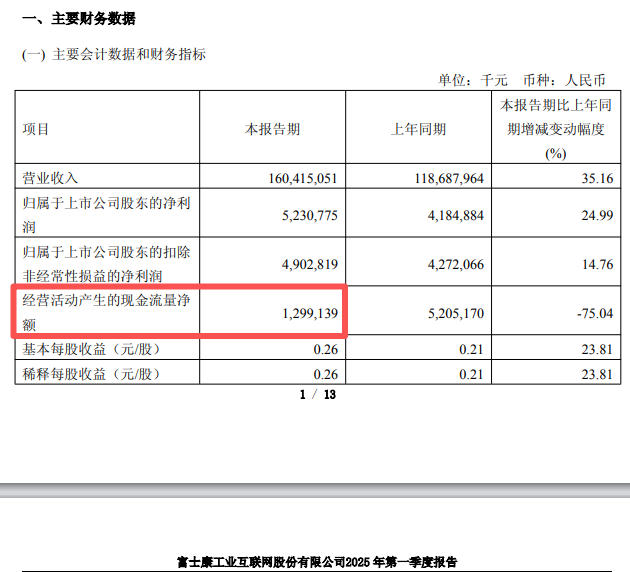Click the highlighted 经营活动产生的现金流量净额 label
This screenshot has height=572, width=630.
[x=106, y=312]
